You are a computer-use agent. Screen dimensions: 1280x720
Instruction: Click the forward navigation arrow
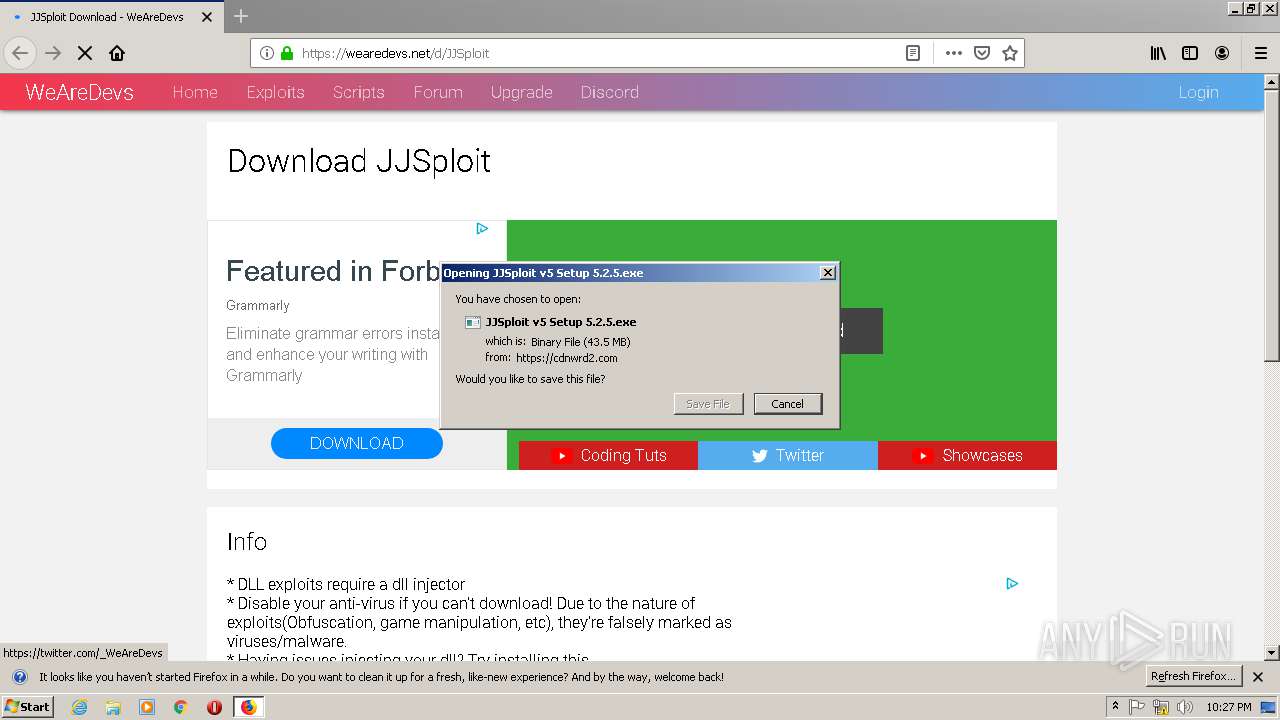click(x=53, y=53)
